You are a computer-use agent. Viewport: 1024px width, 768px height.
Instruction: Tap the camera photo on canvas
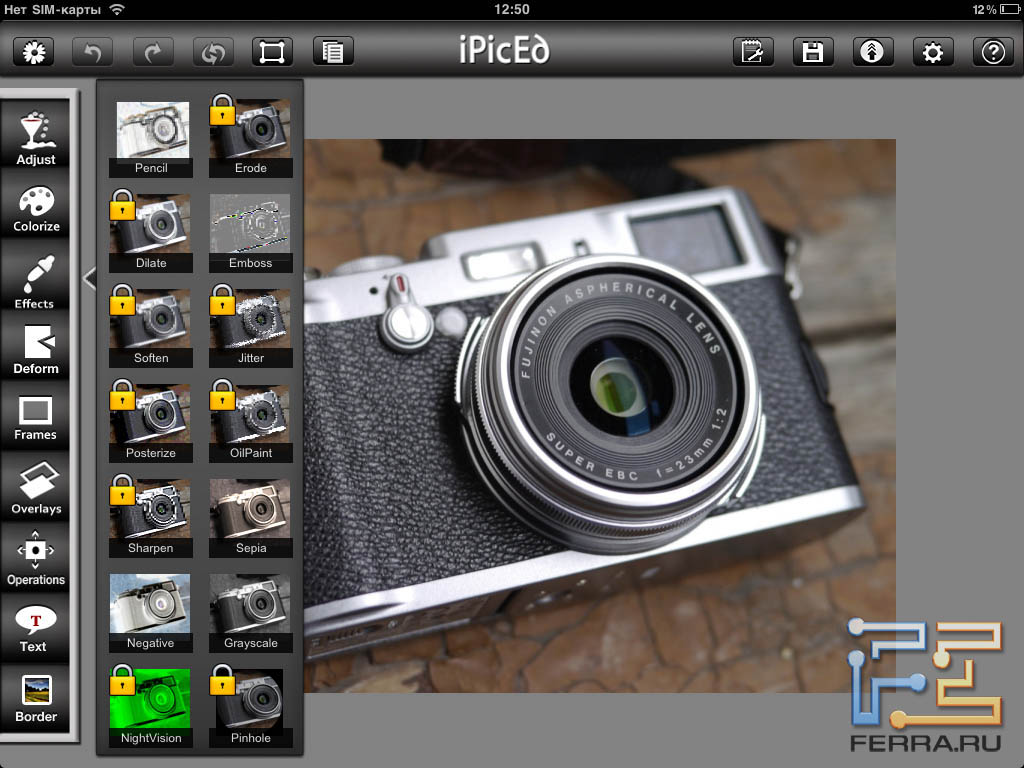[600, 415]
